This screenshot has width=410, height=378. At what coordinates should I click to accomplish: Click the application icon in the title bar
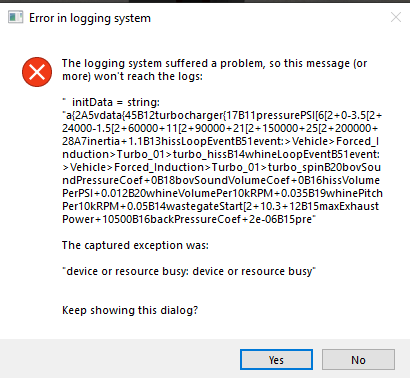[16, 17]
